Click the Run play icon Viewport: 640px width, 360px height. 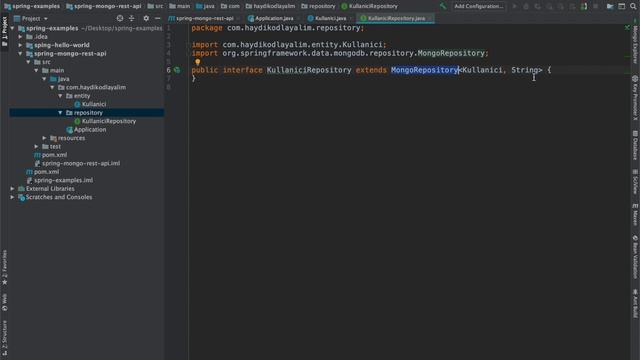pos(514,6)
